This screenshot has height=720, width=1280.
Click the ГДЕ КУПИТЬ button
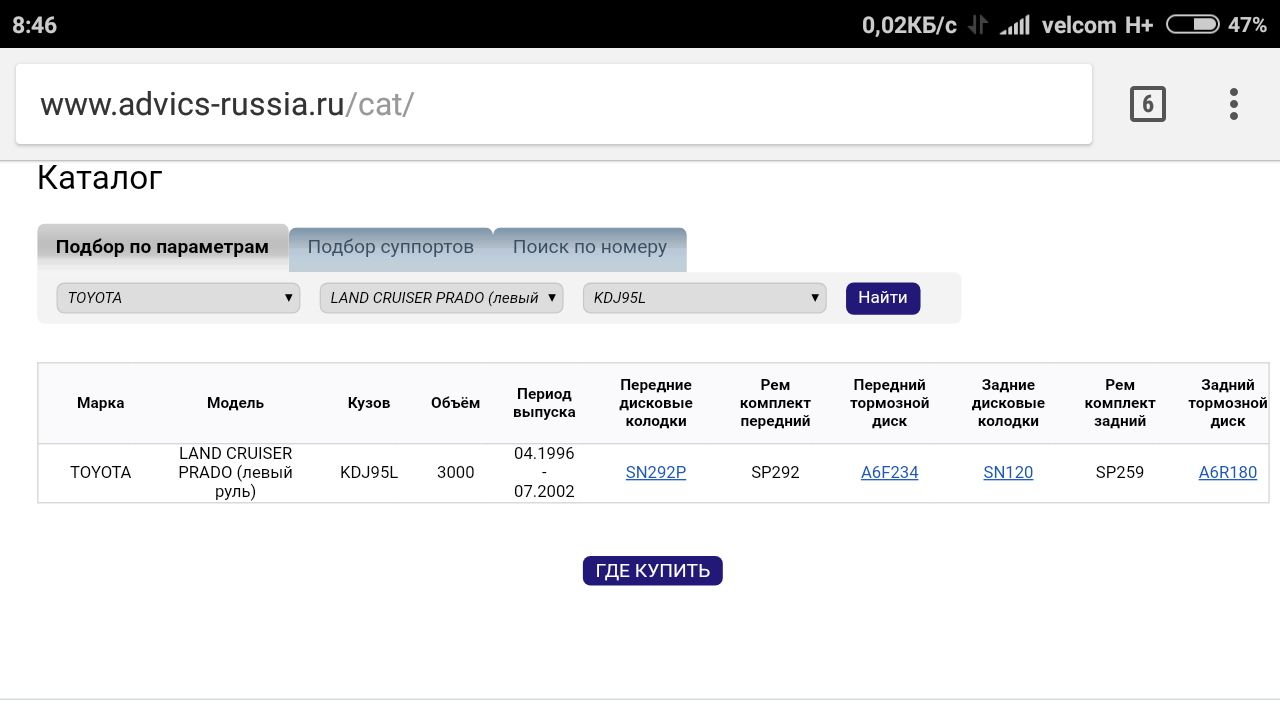(x=653, y=571)
